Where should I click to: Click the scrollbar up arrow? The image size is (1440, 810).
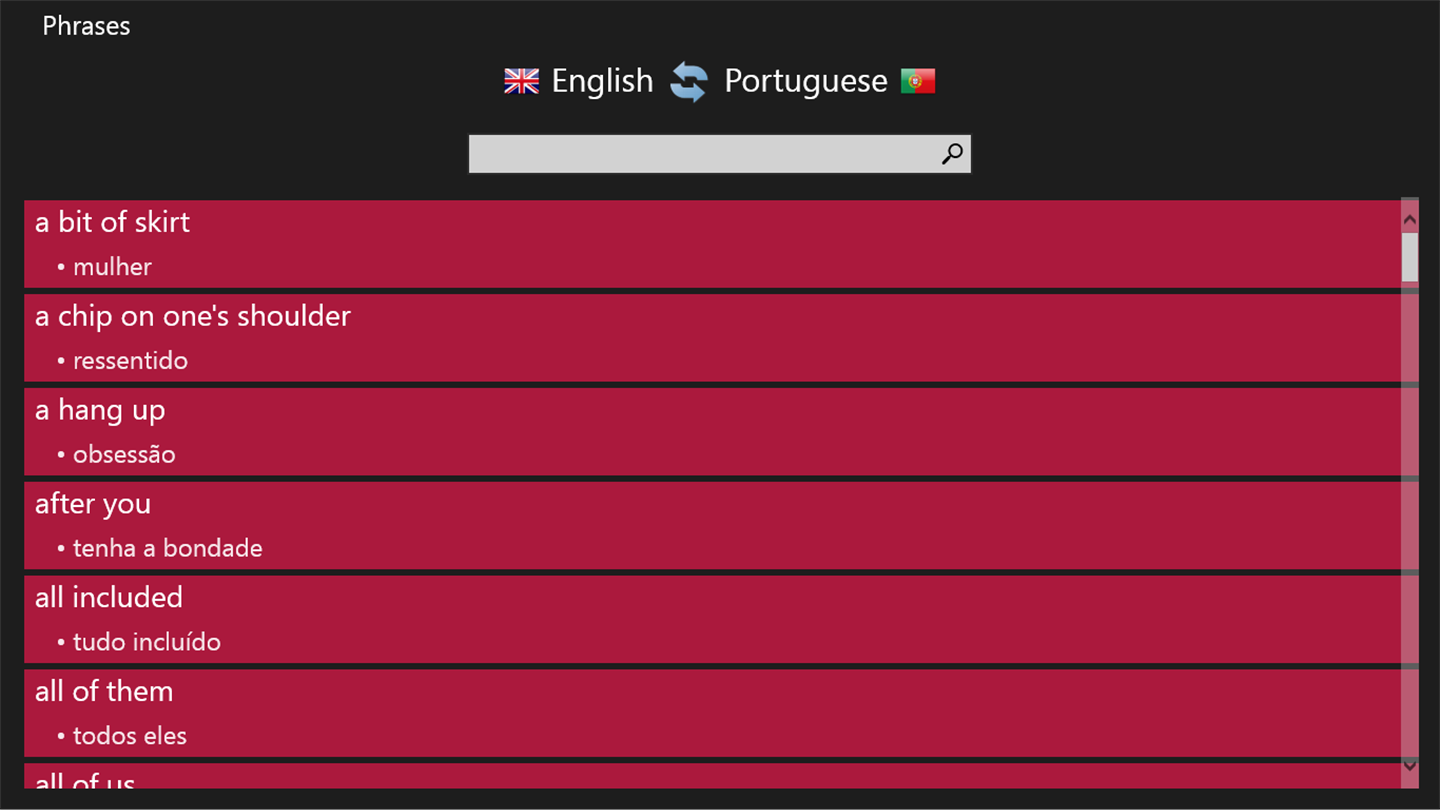1410,219
